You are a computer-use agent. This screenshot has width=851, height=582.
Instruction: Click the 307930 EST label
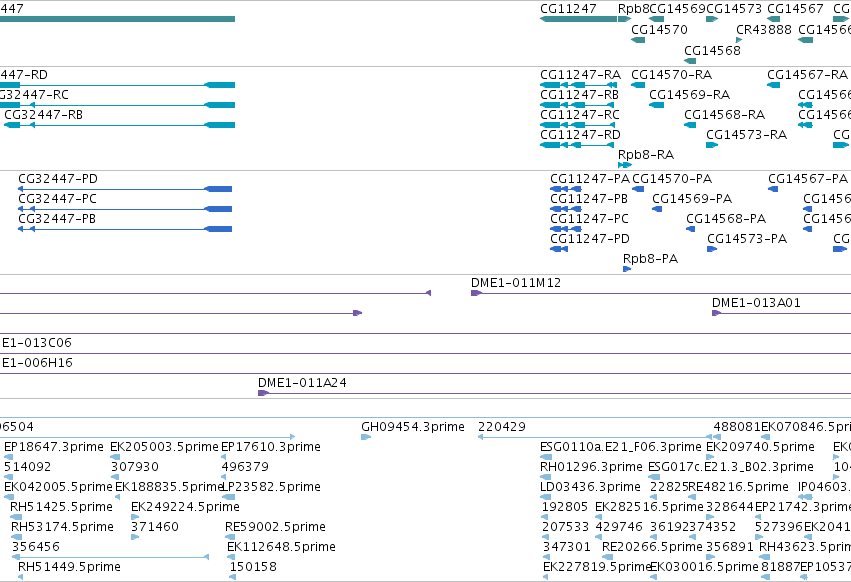[x=135, y=467]
